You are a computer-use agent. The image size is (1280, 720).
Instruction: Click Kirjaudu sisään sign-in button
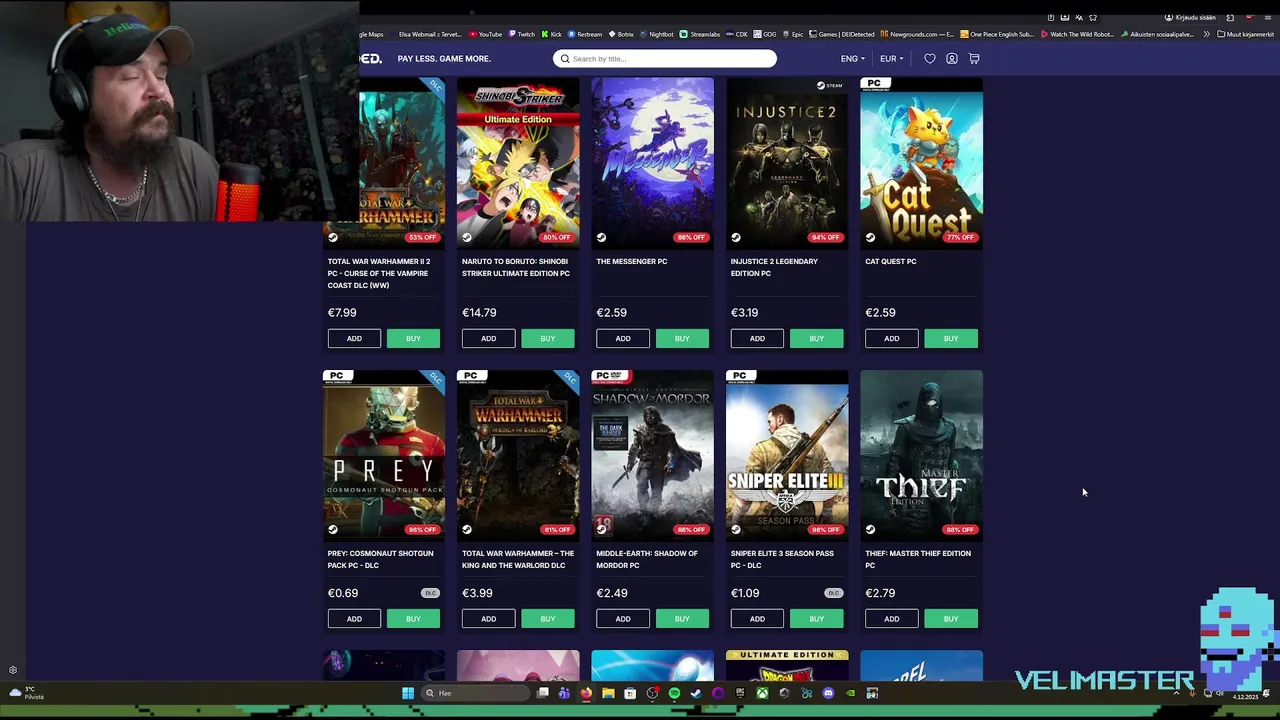click(x=1190, y=17)
